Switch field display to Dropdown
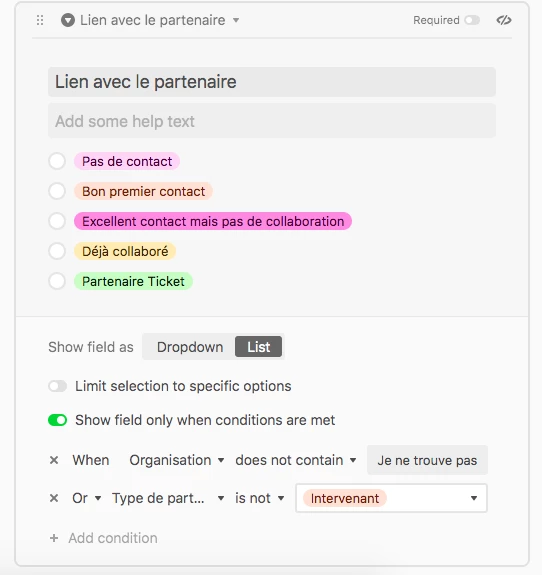Image resolution: width=542 pixels, height=575 pixels. [190, 347]
